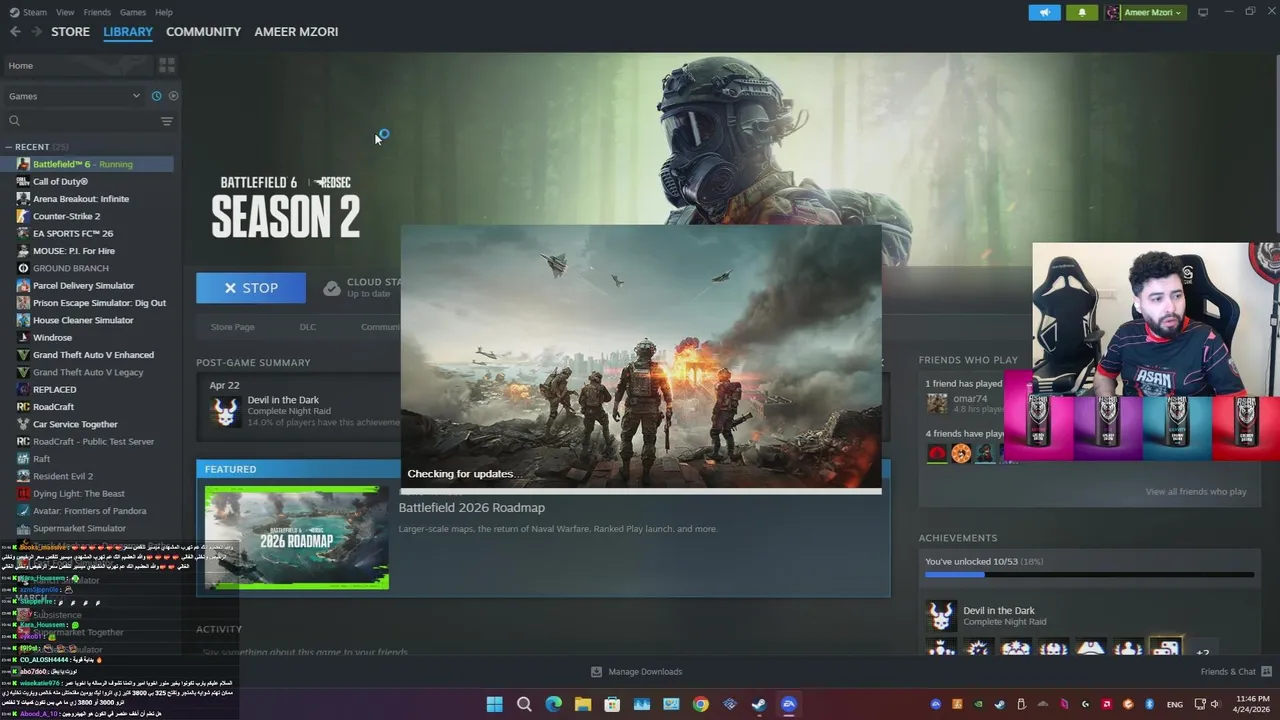Click the Battlefield 2026 Roadmap title

pos(471,508)
